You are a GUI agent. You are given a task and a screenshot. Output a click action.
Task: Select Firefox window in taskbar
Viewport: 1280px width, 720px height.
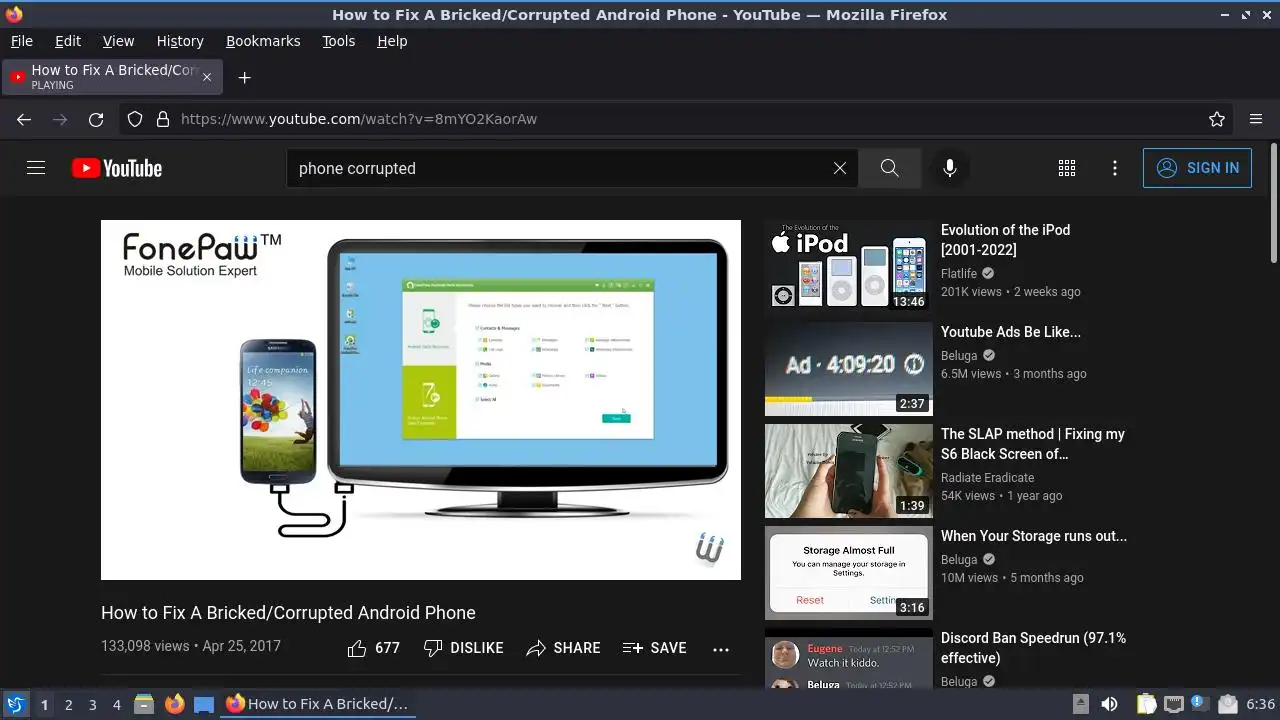coord(317,704)
